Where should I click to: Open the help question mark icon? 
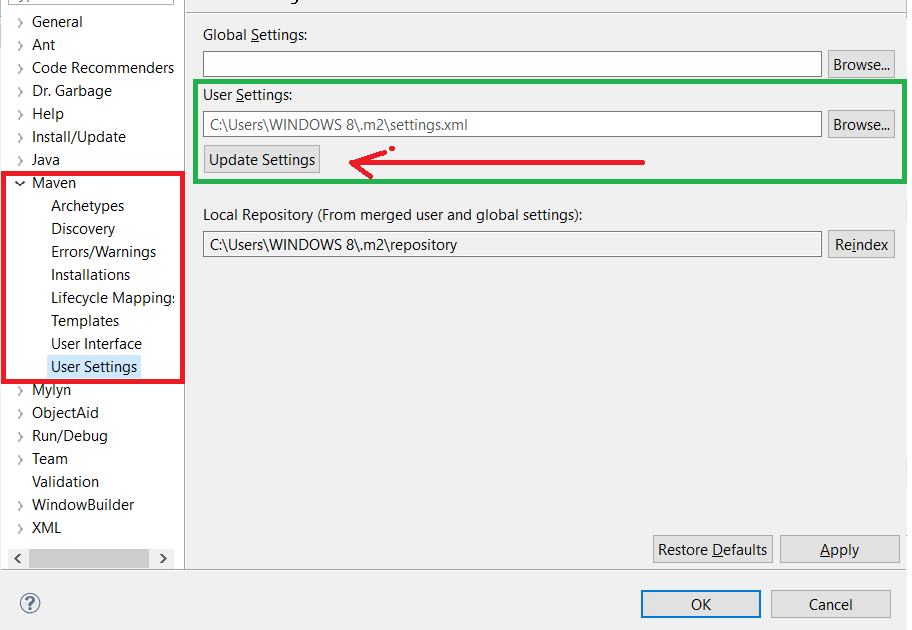[29, 603]
